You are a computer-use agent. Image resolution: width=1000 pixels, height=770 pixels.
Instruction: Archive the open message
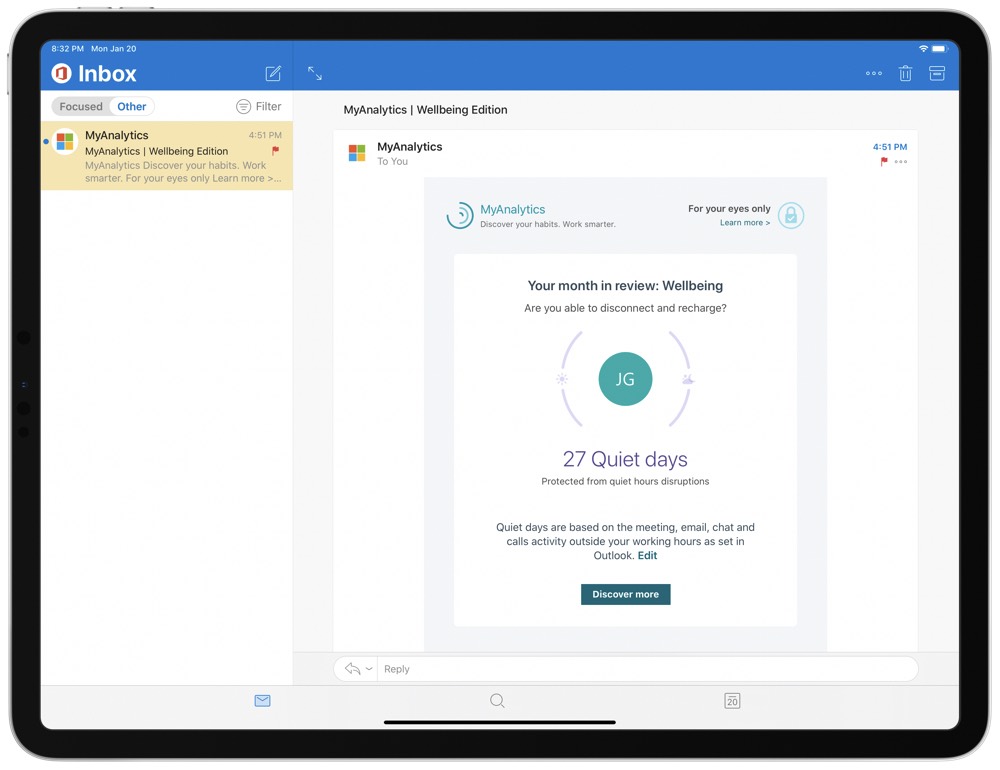(937, 73)
